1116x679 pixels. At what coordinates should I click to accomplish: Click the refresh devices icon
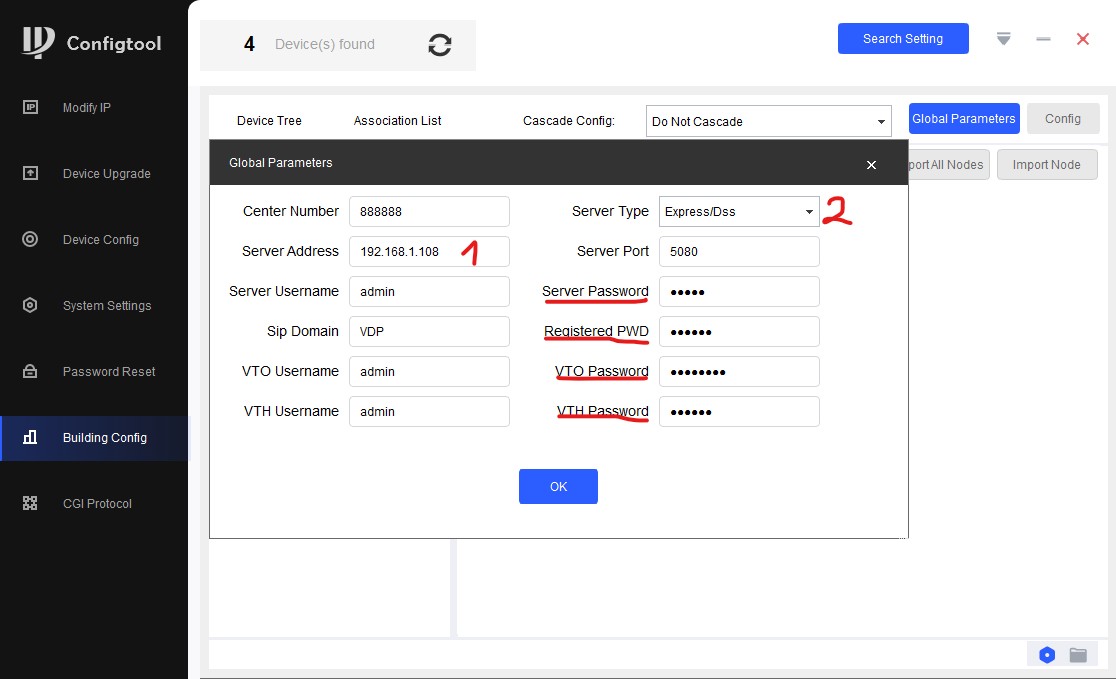[x=439, y=45]
